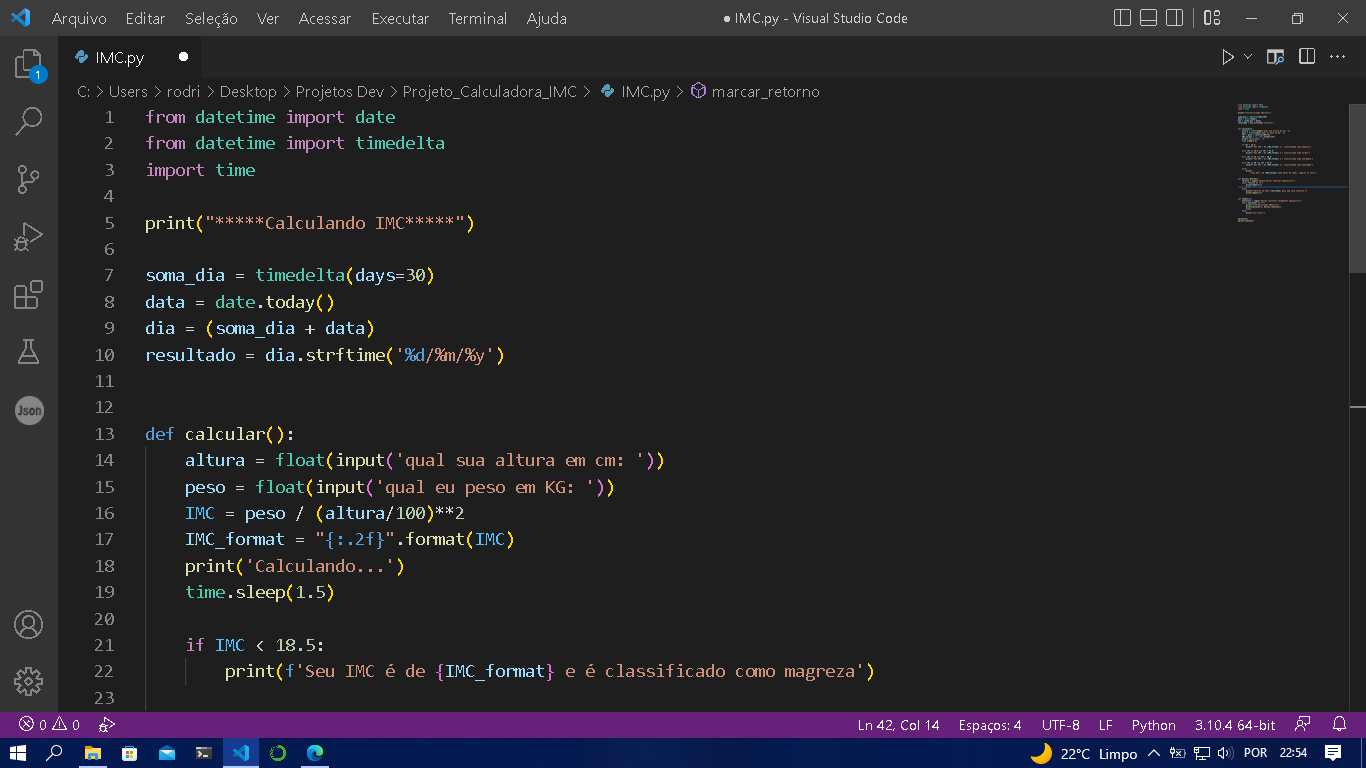Image resolution: width=1366 pixels, height=768 pixels.
Task: Open the Editar menu
Action: 146,18
